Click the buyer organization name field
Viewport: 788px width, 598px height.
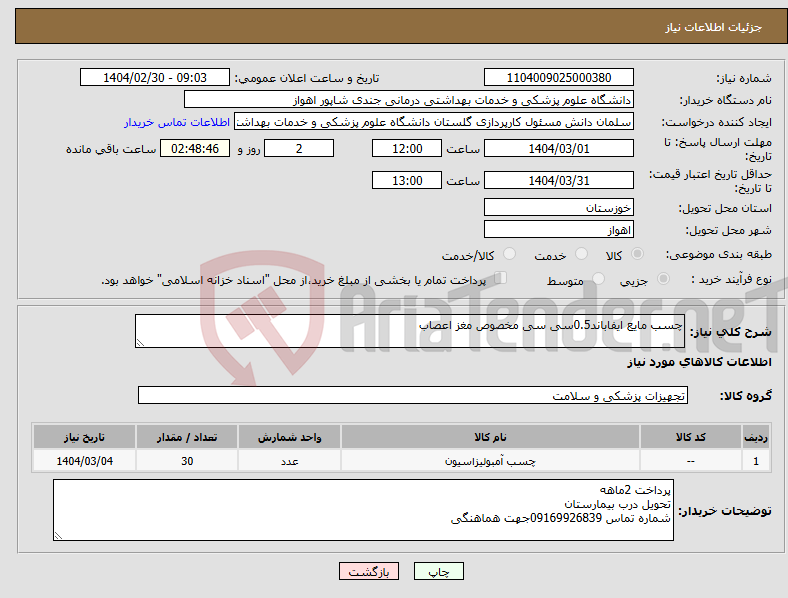click(x=409, y=99)
